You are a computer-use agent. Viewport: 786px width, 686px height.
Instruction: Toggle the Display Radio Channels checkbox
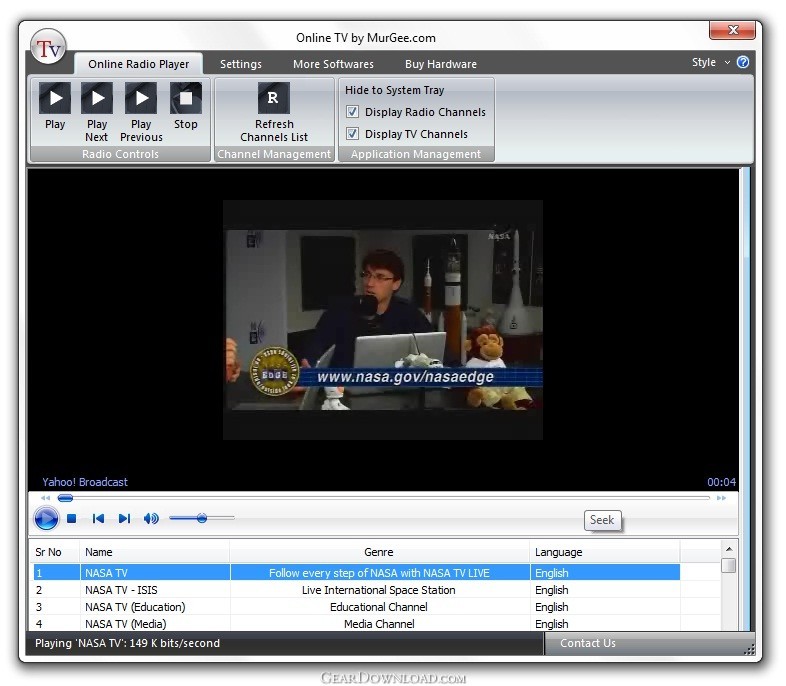tap(352, 111)
